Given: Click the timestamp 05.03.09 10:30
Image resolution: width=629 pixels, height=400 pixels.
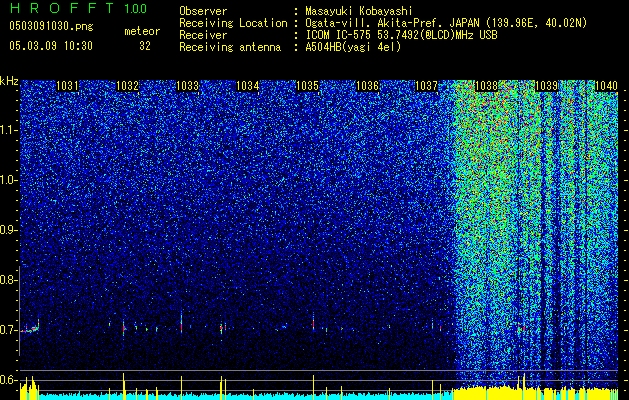Looking at the screenshot, I should pos(51,46).
